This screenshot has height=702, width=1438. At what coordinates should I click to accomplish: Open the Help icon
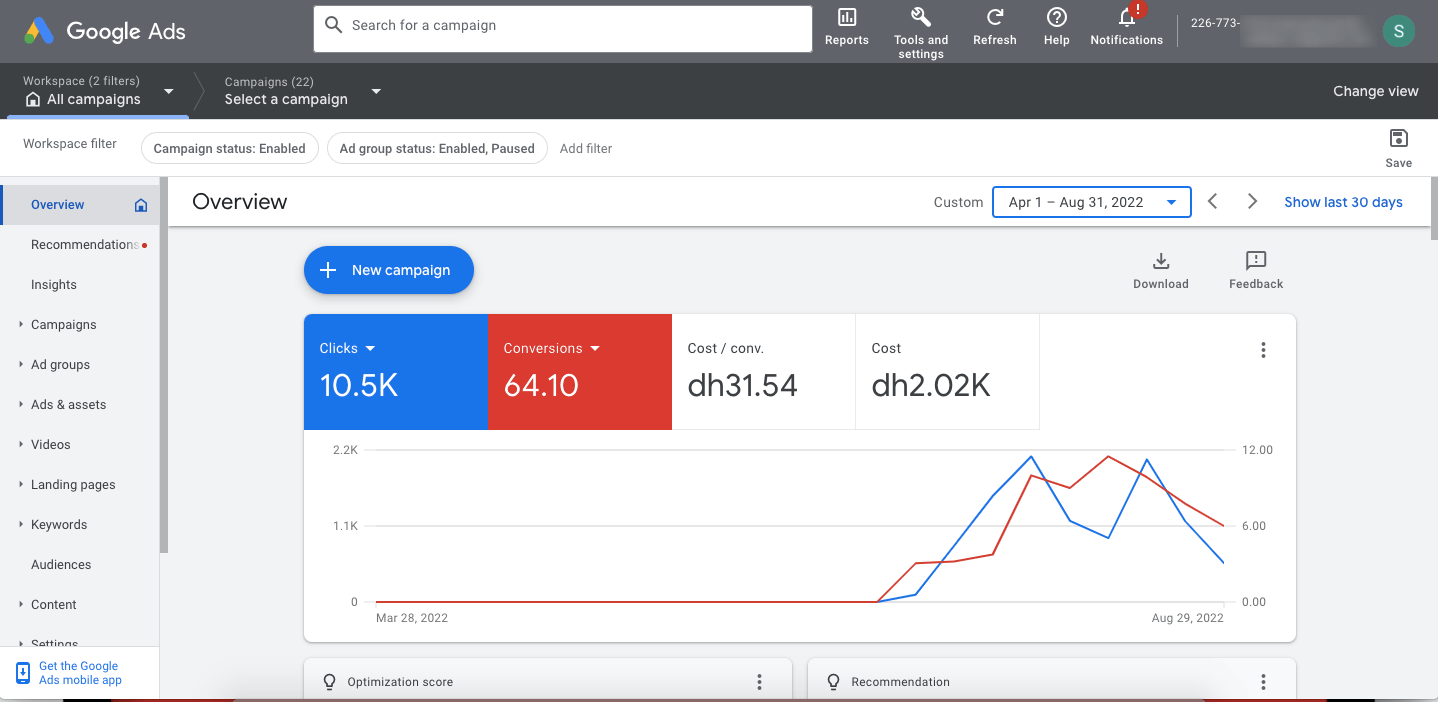(1056, 18)
